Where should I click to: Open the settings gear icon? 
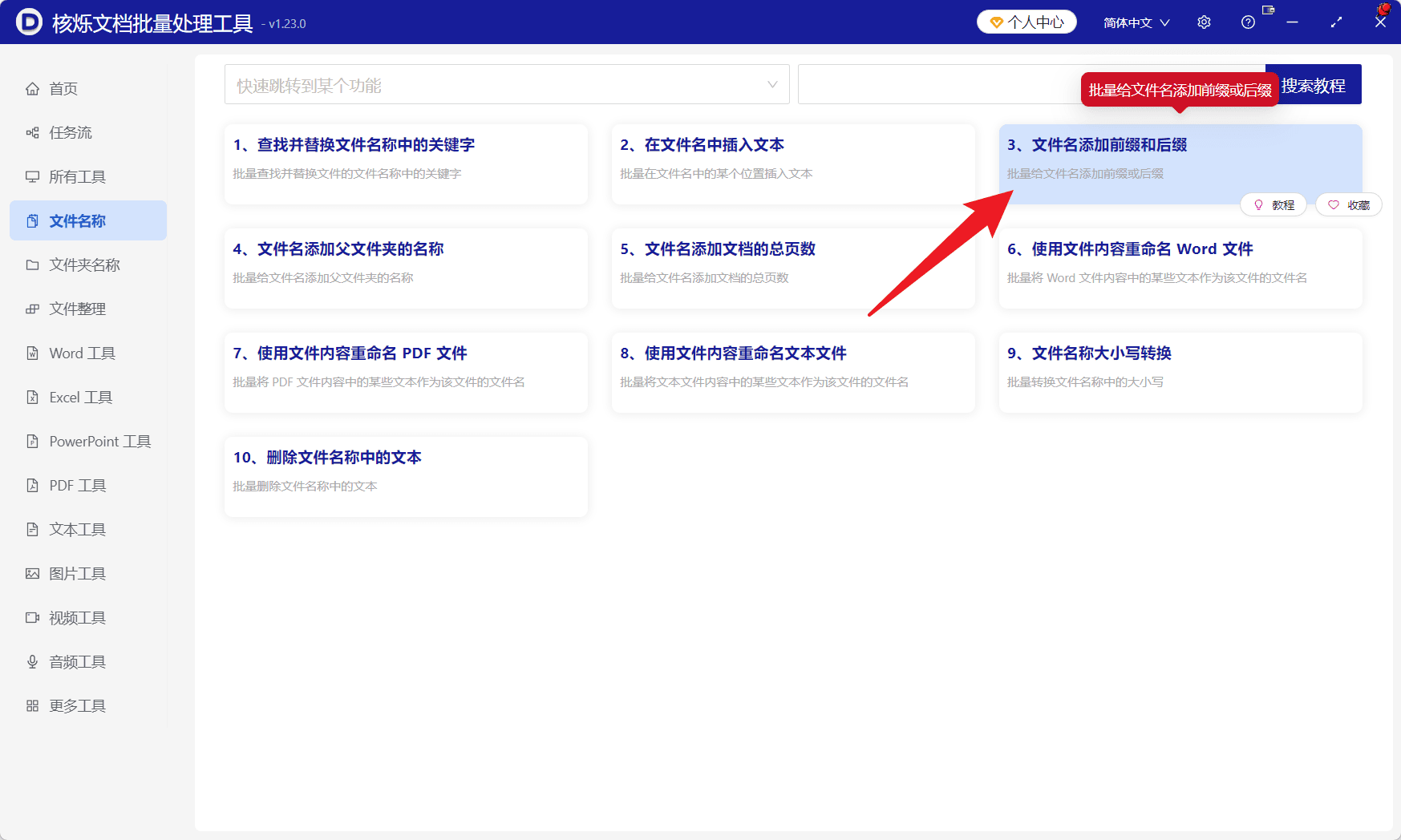click(1204, 22)
